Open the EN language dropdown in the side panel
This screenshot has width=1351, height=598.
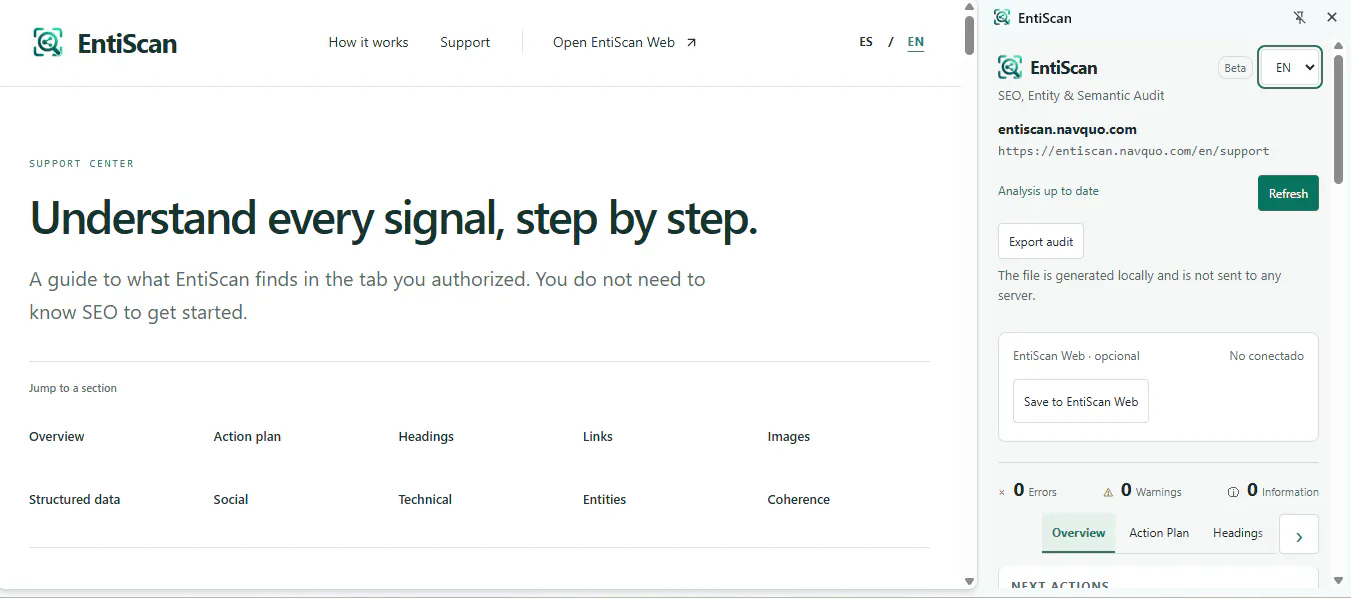tap(1290, 68)
